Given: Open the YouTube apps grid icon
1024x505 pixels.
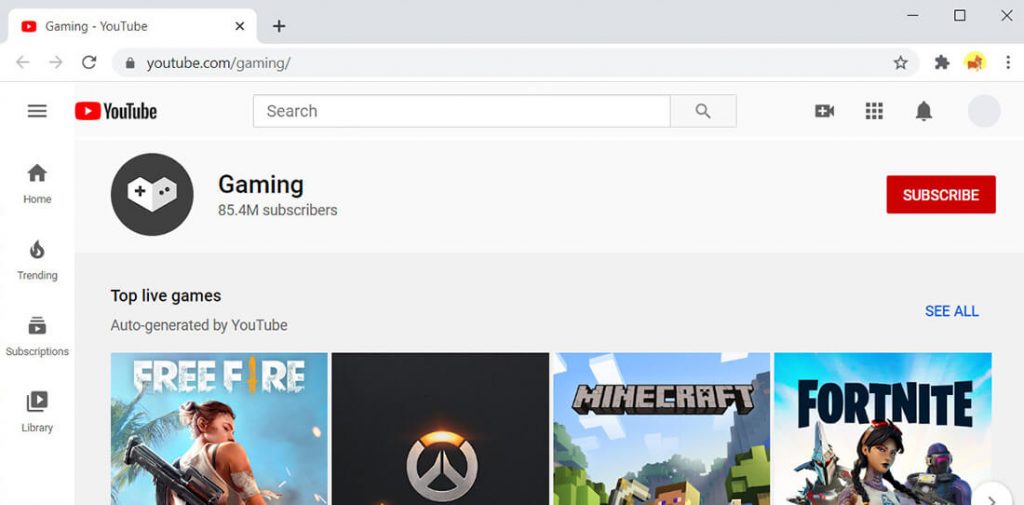Looking at the screenshot, I should (874, 111).
